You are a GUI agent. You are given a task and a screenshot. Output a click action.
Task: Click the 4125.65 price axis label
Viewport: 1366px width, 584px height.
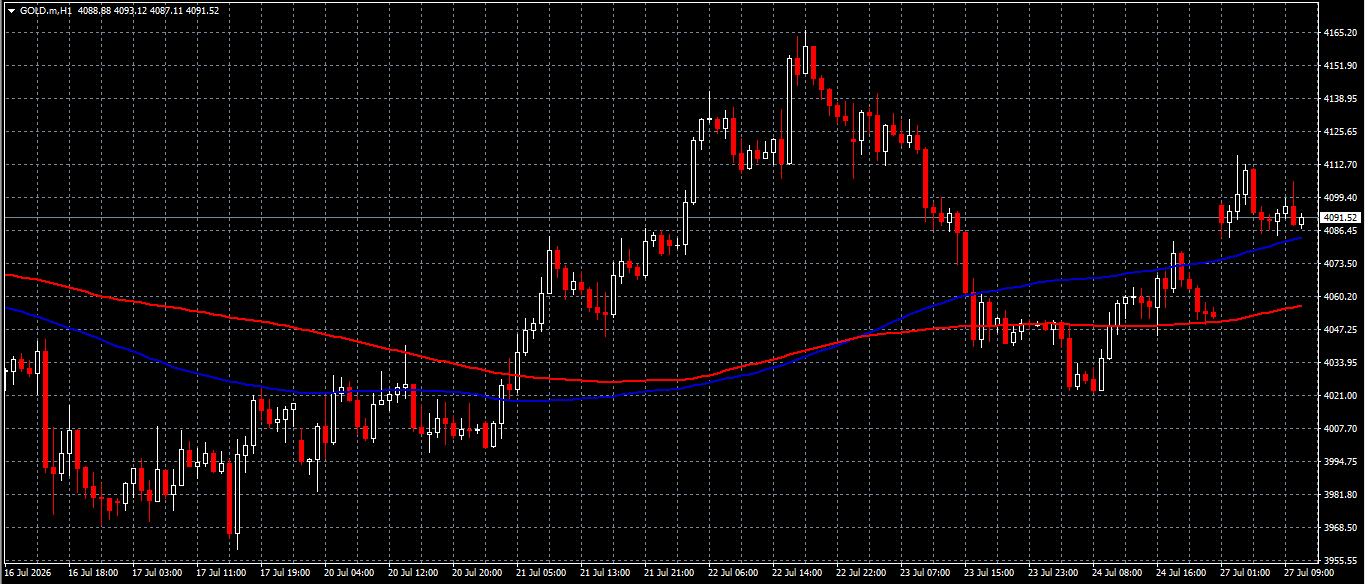pyautogui.click(x=1338, y=132)
